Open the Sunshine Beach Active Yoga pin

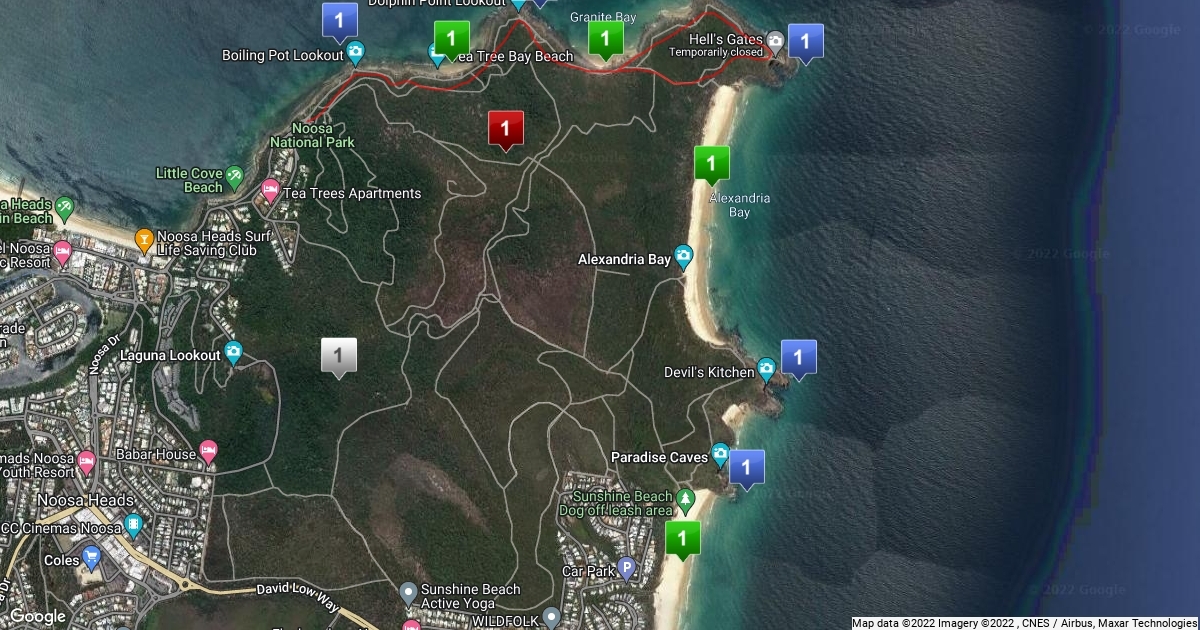tap(408, 593)
